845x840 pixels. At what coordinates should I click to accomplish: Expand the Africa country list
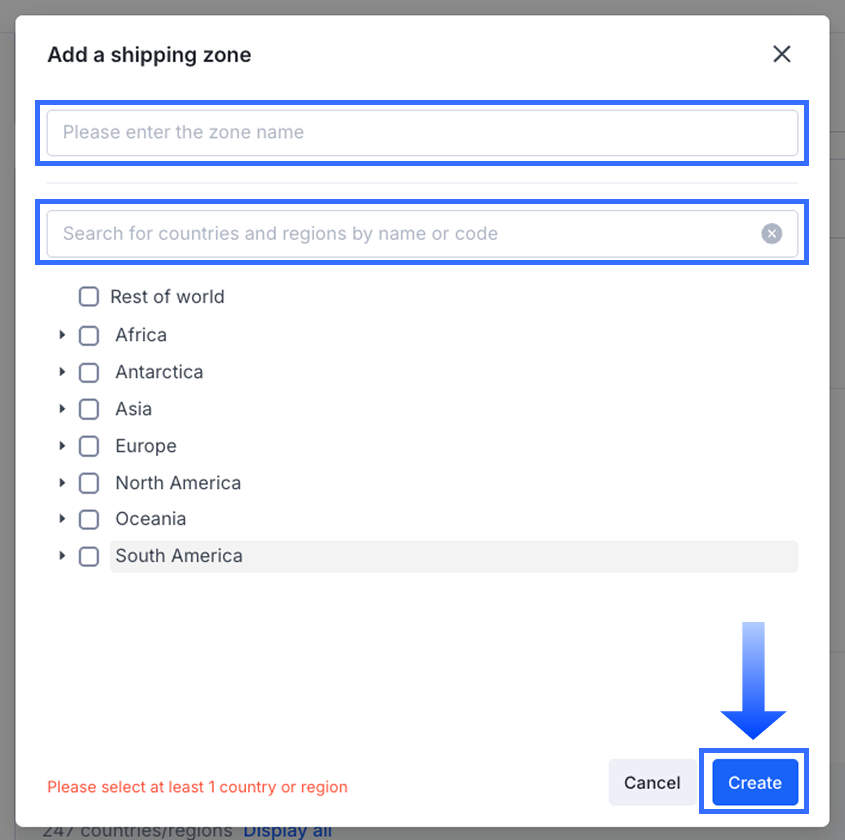point(62,335)
